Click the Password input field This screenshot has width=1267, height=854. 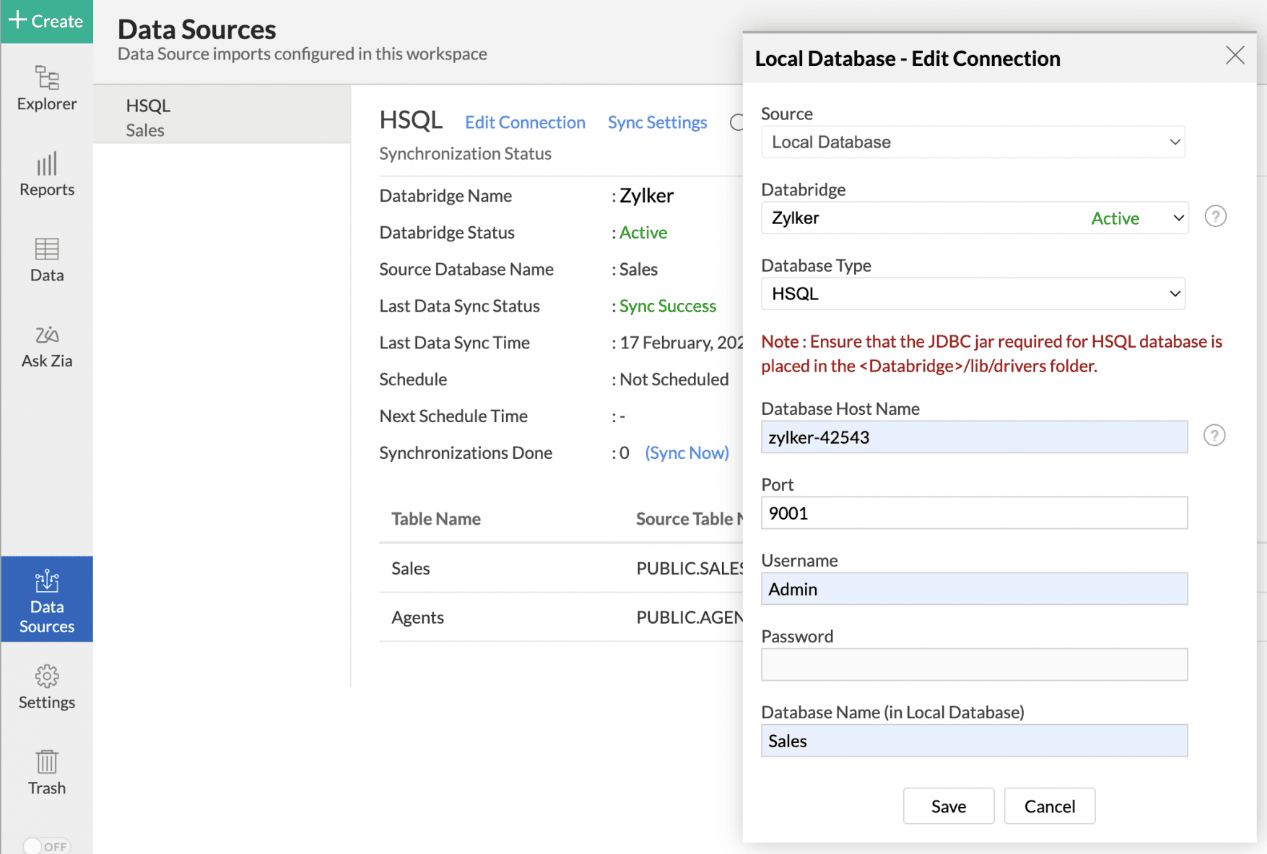tap(974, 665)
